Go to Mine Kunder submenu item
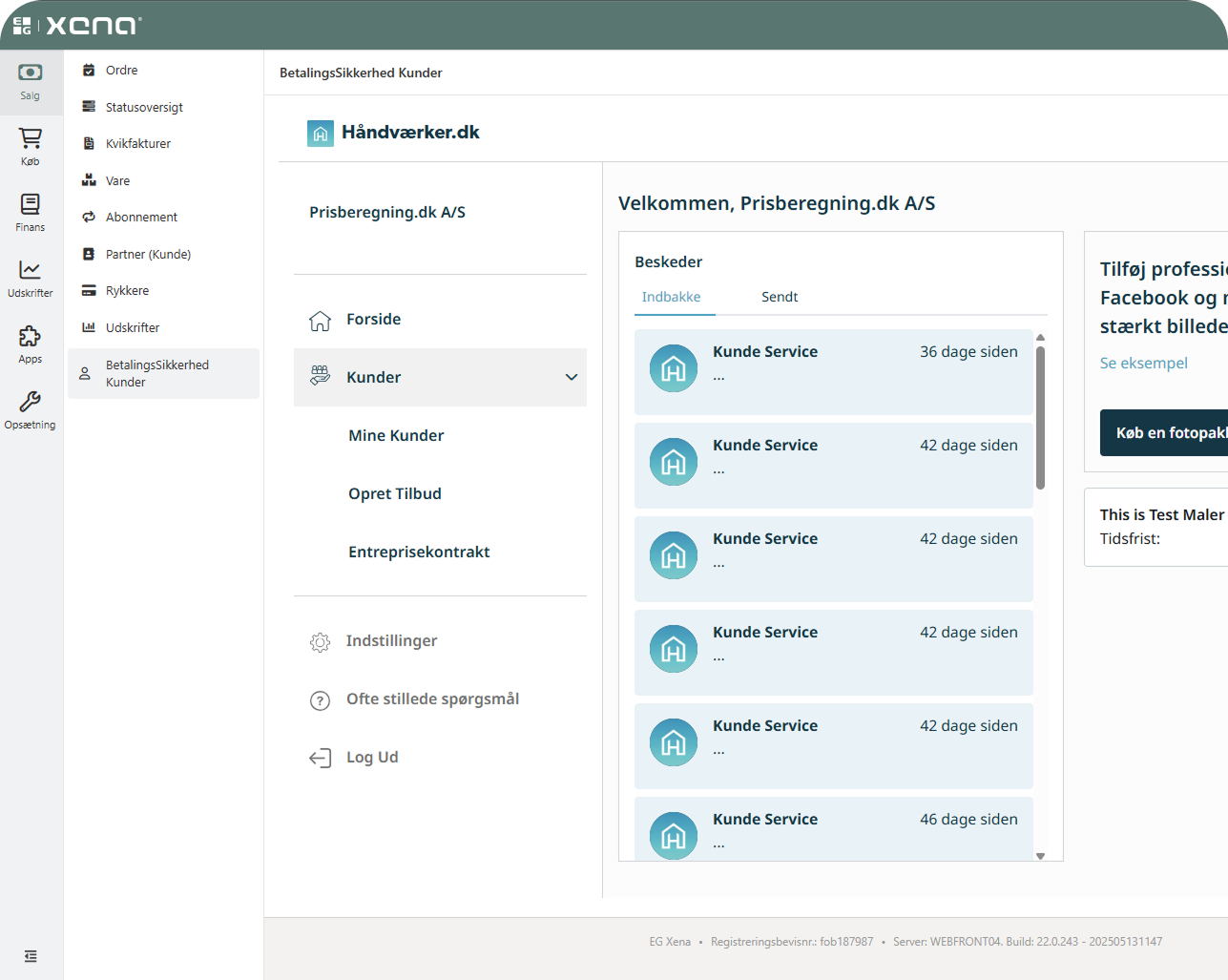 point(396,436)
